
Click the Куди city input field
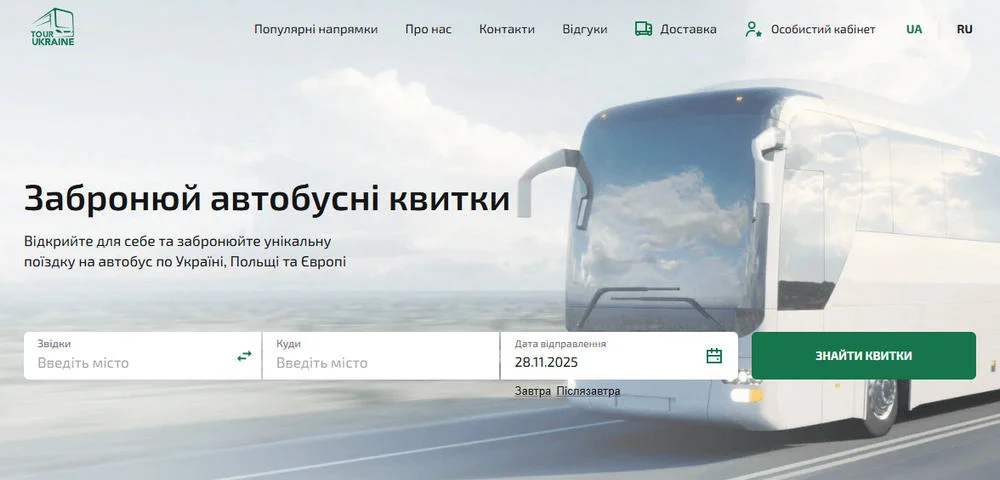click(x=381, y=356)
